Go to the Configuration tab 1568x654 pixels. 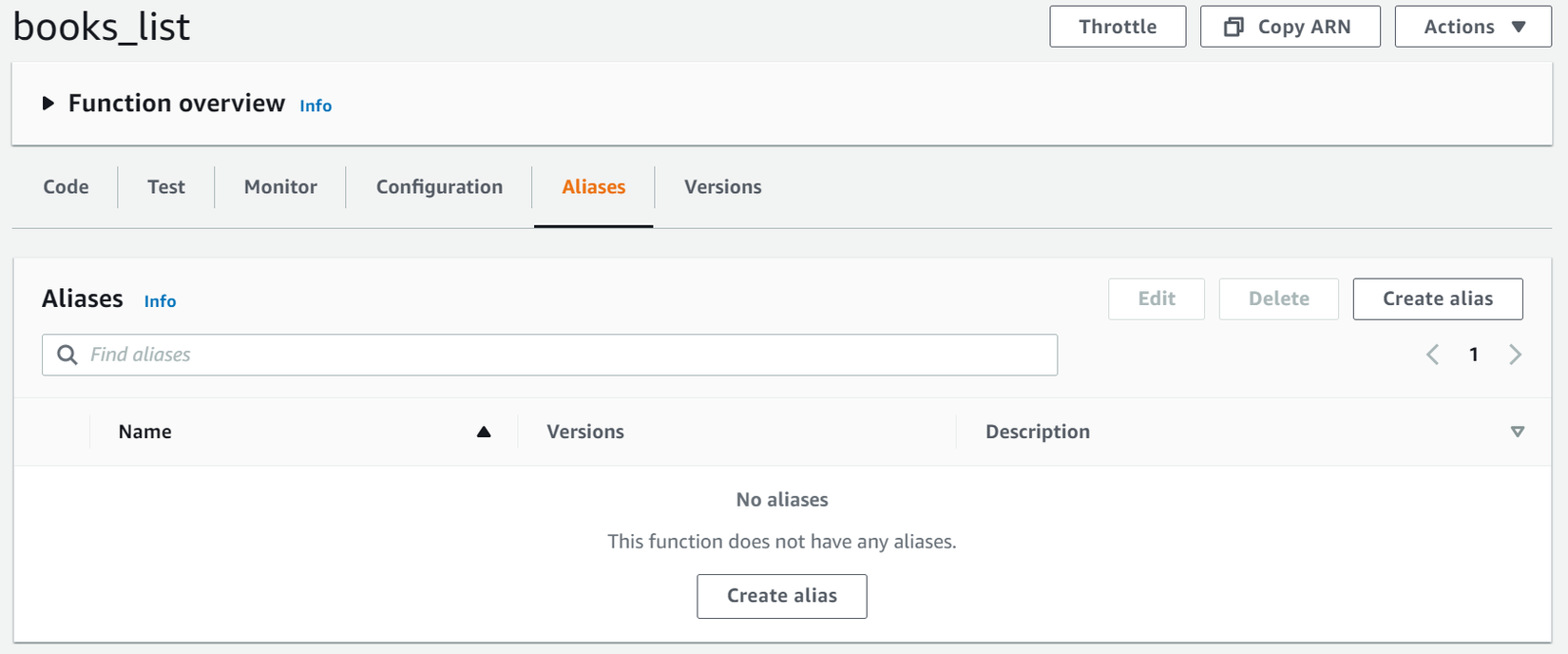439,187
